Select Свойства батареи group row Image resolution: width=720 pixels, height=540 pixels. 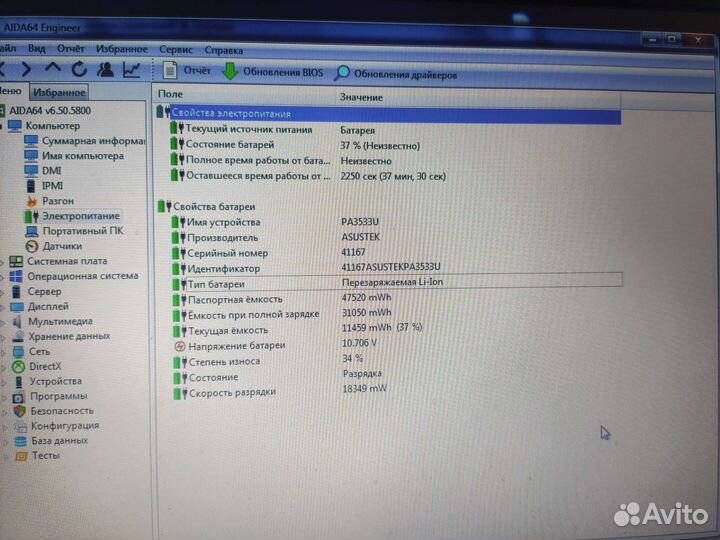388,207
